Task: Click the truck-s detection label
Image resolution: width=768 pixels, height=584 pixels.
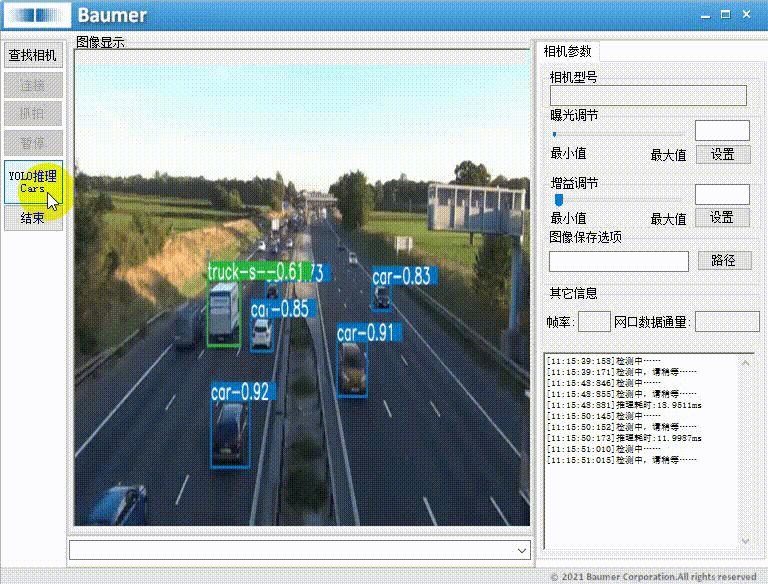Action: [x=259, y=272]
